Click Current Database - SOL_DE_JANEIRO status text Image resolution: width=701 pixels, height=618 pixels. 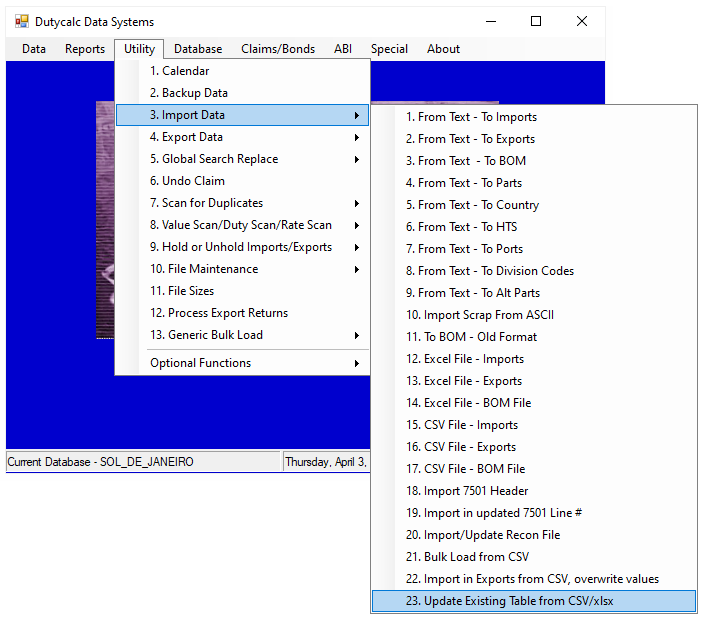(x=101, y=461)
